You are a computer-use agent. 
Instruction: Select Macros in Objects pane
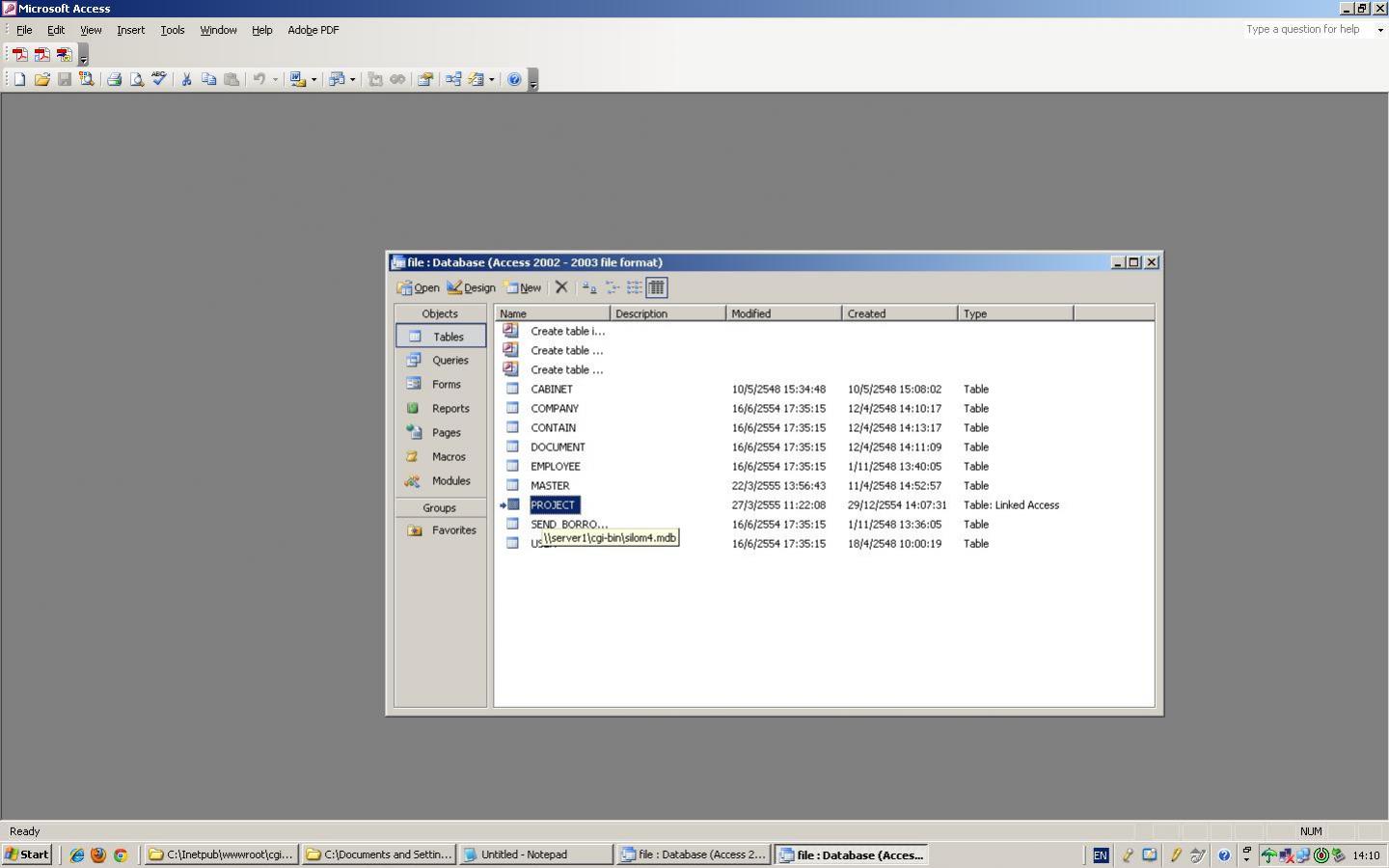coord(441,457)
